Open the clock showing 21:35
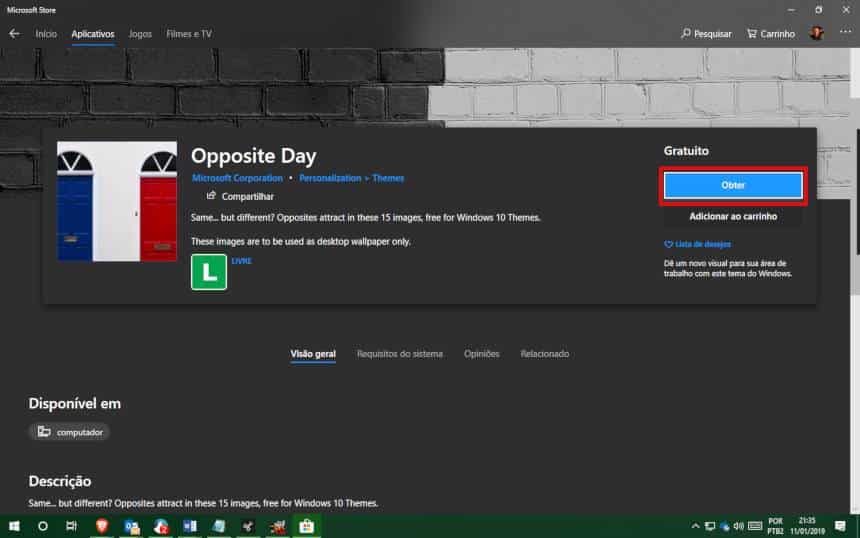Screen dimensions: 860x538 coord(807,526)
